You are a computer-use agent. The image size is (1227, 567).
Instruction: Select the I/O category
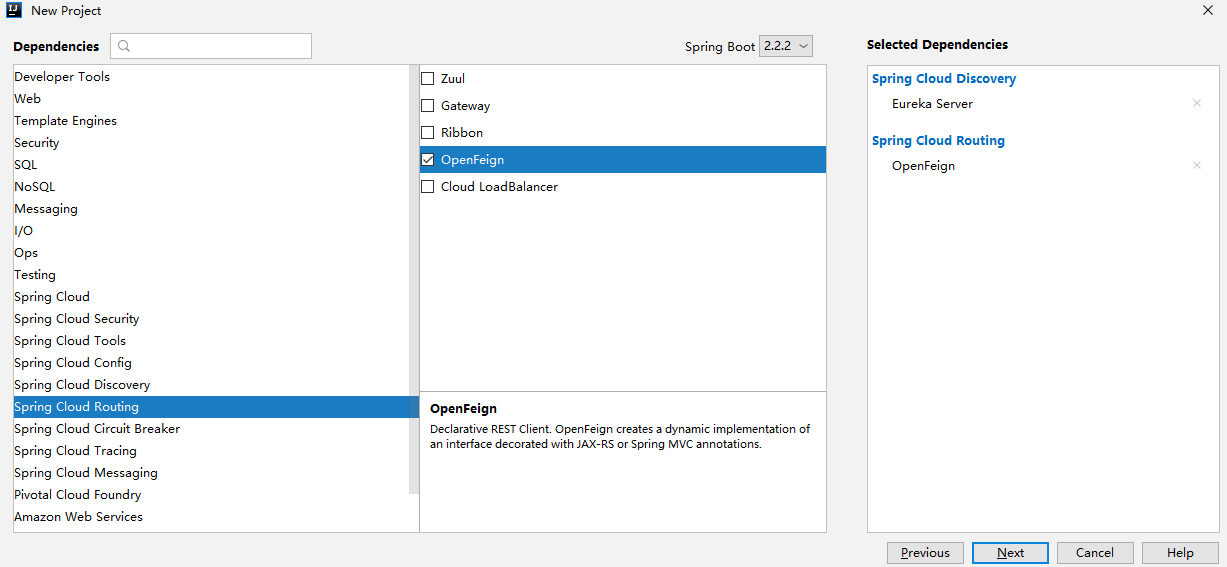[211, 231]
